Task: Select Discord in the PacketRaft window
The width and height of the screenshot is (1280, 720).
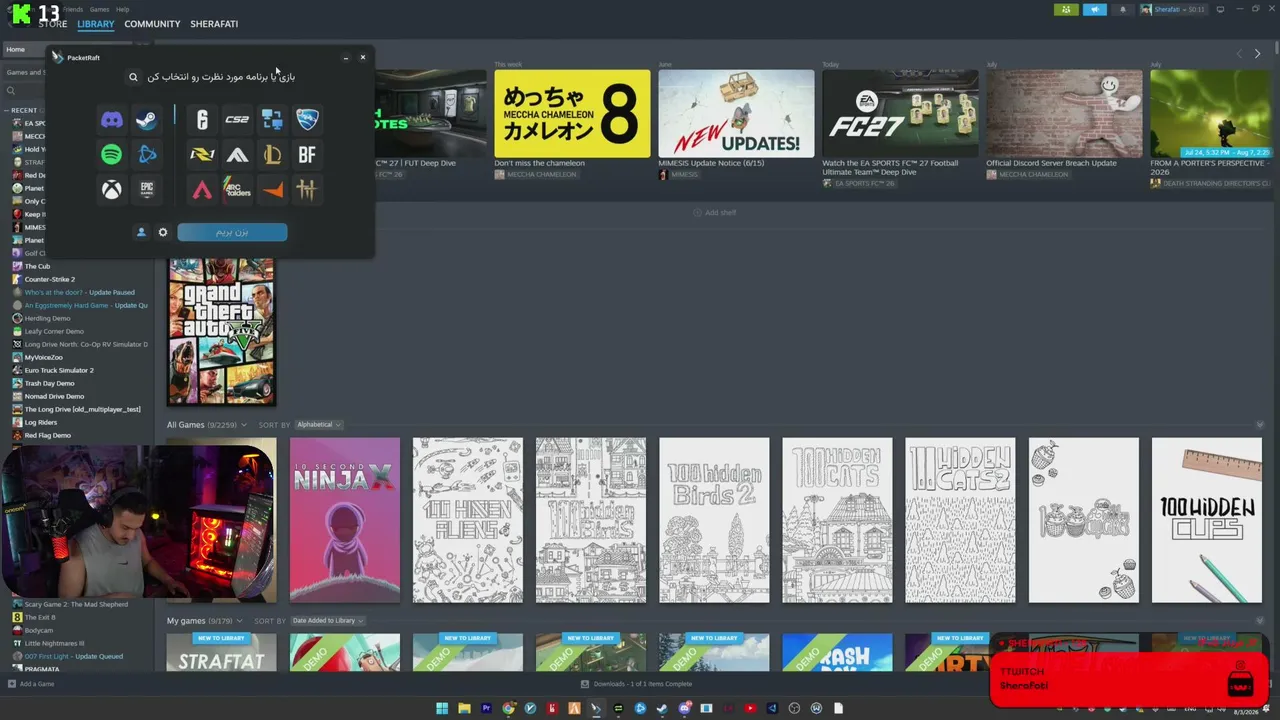Action: 111,120
